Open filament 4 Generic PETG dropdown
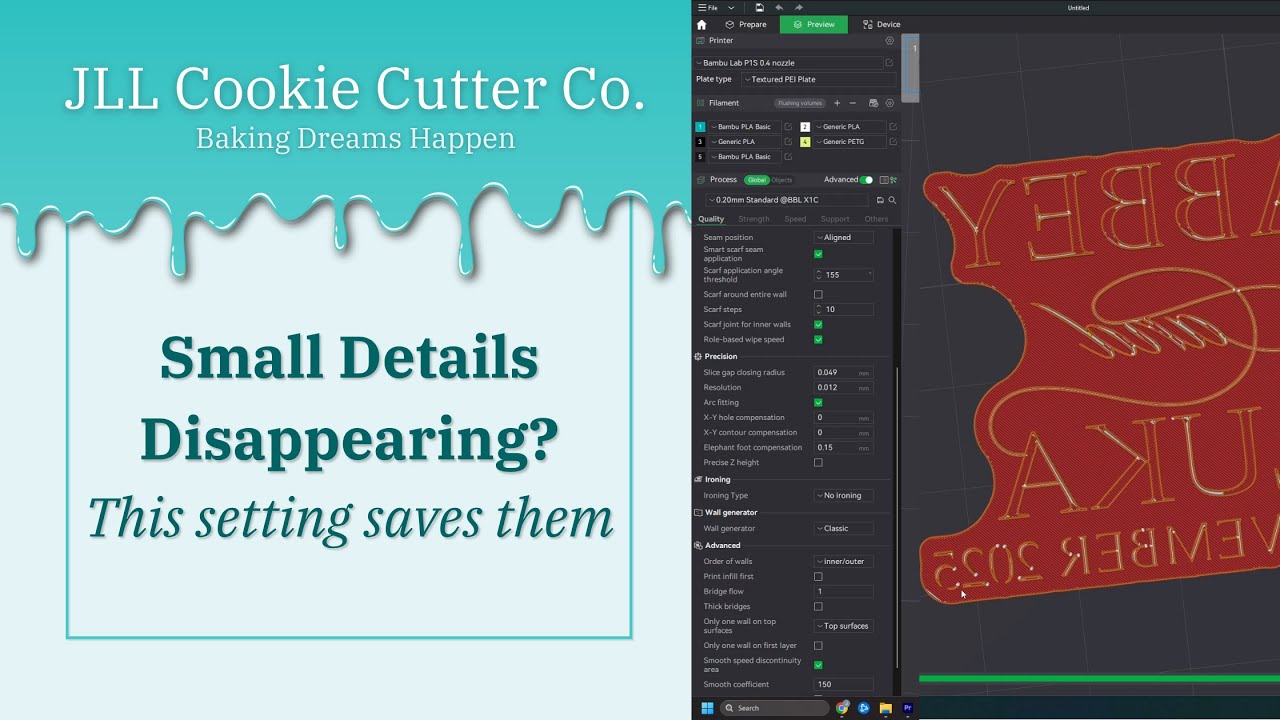The width and height of the screenshot is (1280, 720). tap(849, 142)
